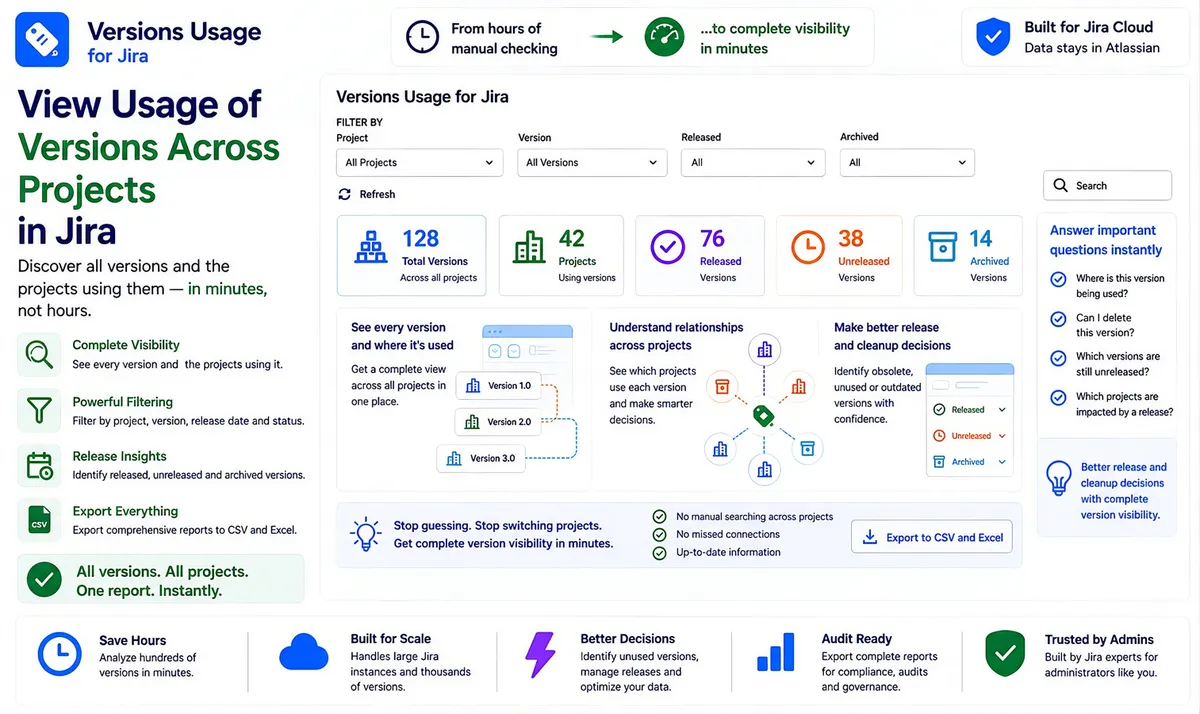This screenshot has width=1200, height=714.
Task: Click the Save Hours clock icon
Action: point(59,654)
